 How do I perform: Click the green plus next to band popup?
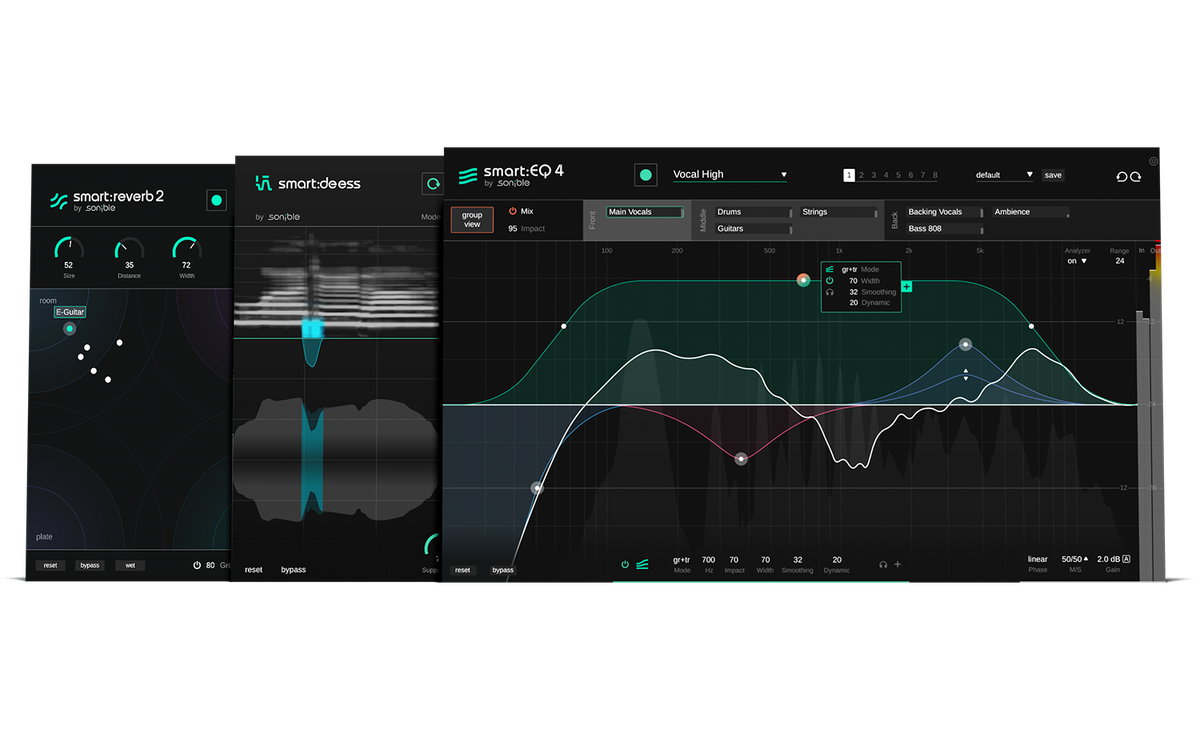(907, 287)
